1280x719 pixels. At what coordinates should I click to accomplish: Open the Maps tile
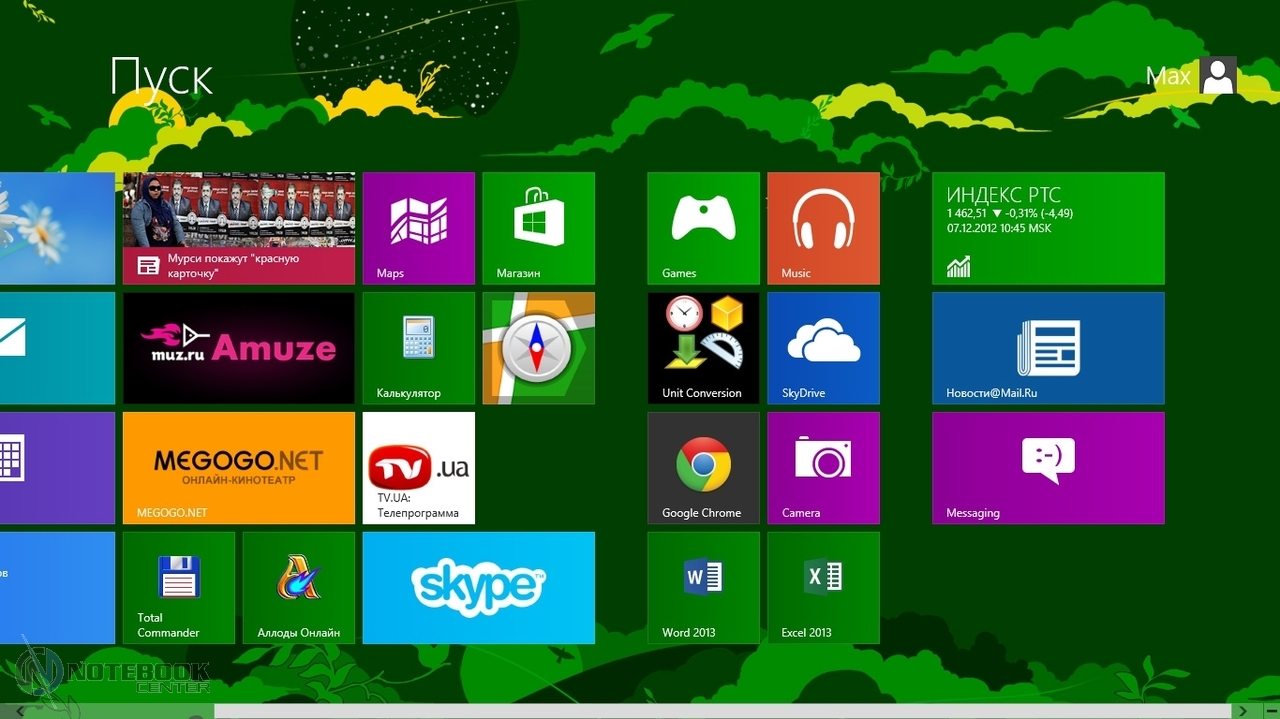(418, 228)
